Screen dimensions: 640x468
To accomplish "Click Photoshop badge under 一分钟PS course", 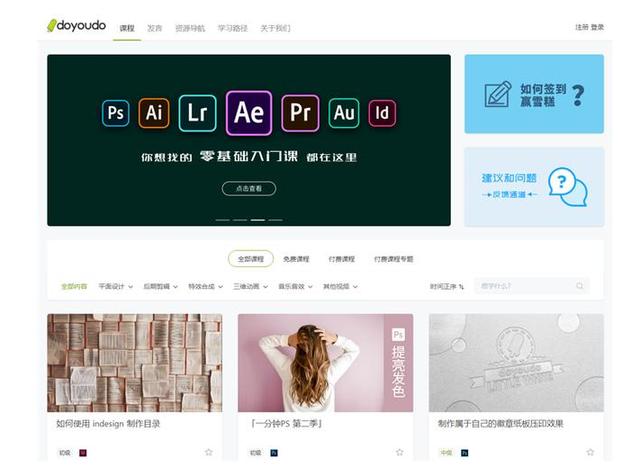I will pyautogui.click(x=274, y=453).
